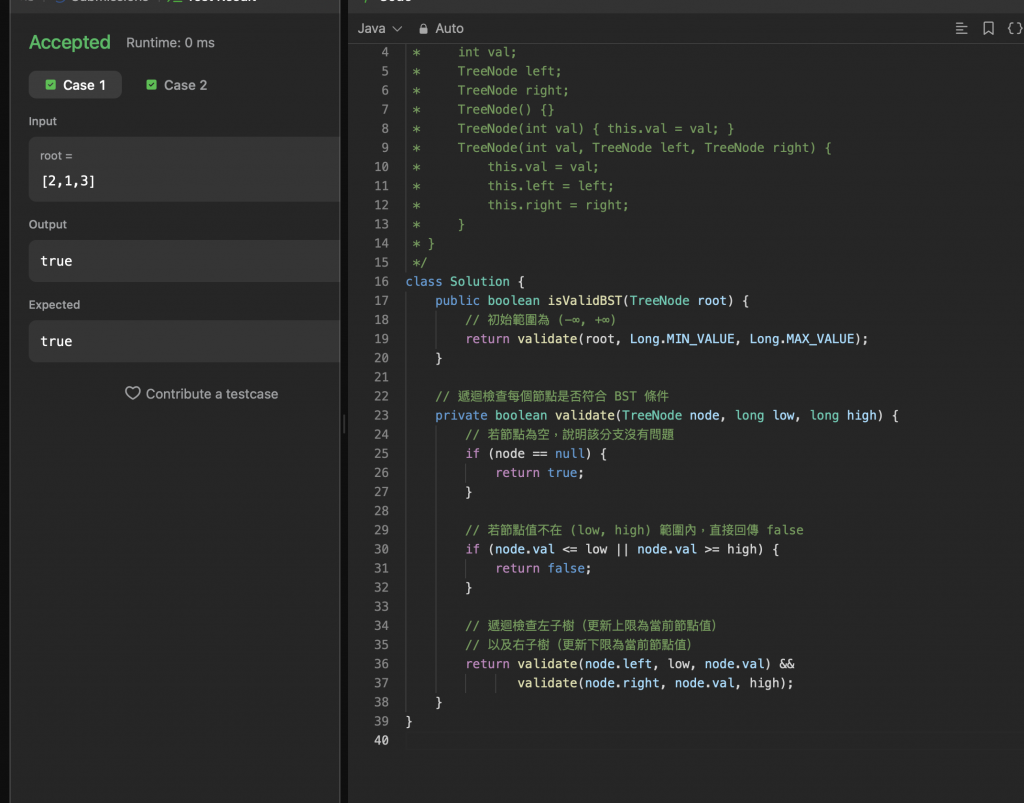Click the Expected label
Viewport: 1024px width, 803px height.
coord(54,305)
